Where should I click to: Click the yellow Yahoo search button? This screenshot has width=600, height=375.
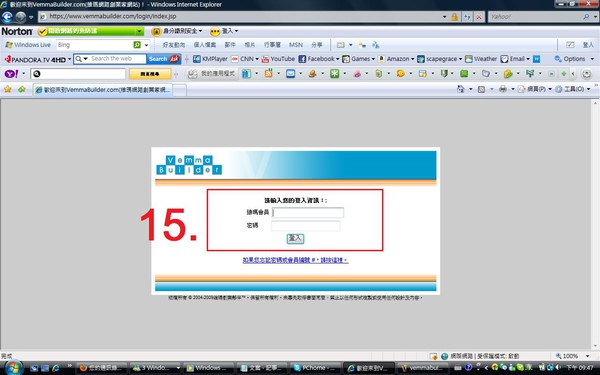point(150,74)
